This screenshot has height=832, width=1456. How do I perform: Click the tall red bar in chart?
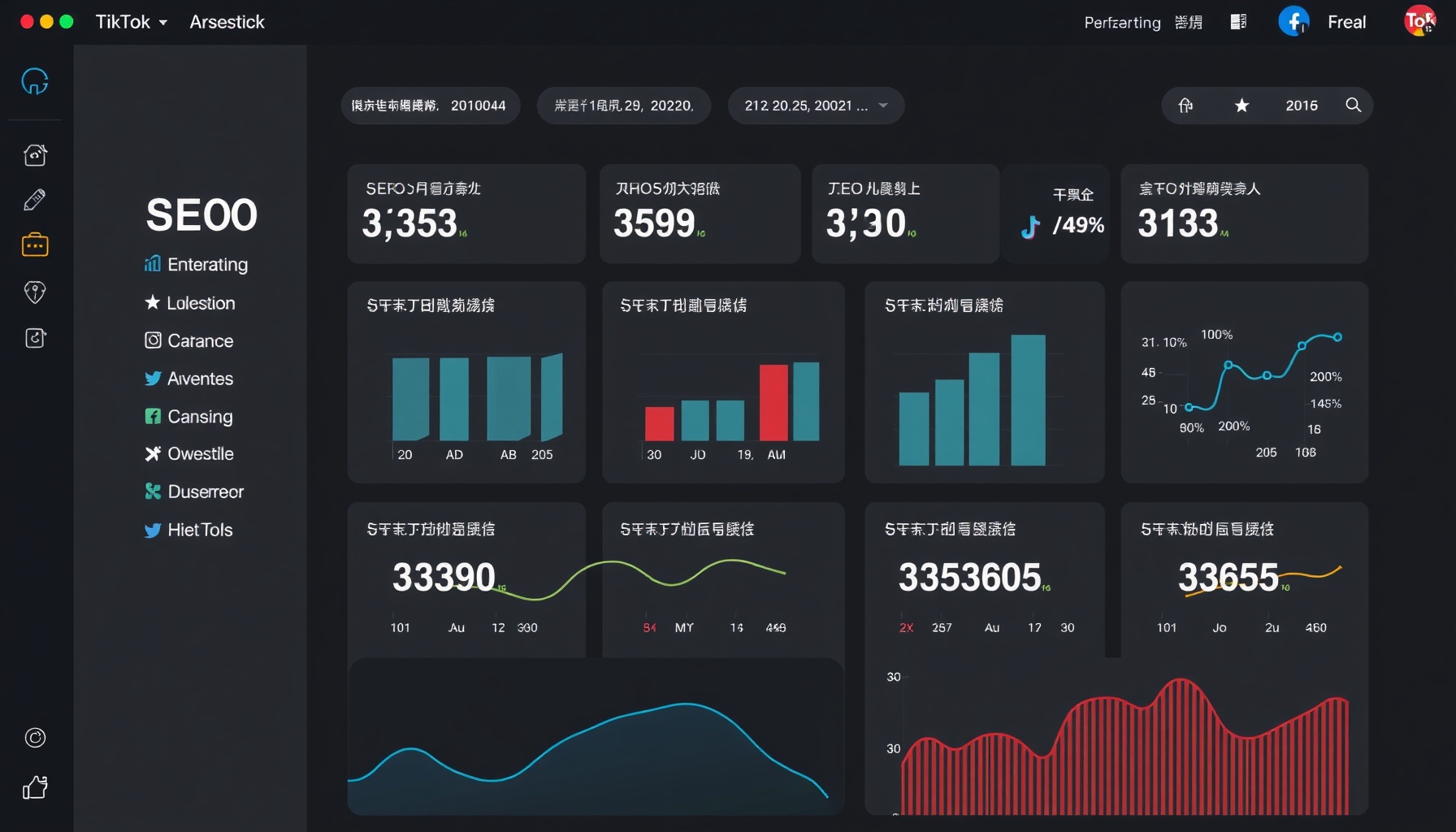[773, 402]
